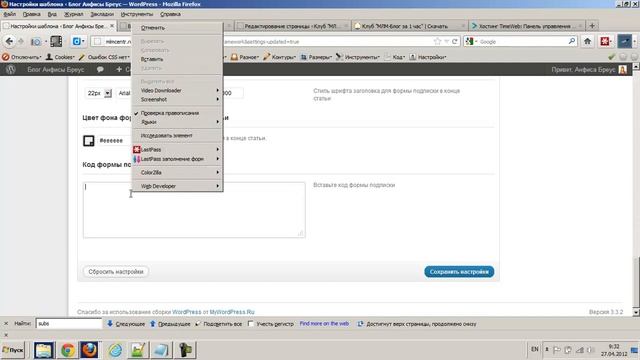Click the magnifier icon in the Google search box
This screenshot has width=640, height=360.
click(x=571, y=41)
